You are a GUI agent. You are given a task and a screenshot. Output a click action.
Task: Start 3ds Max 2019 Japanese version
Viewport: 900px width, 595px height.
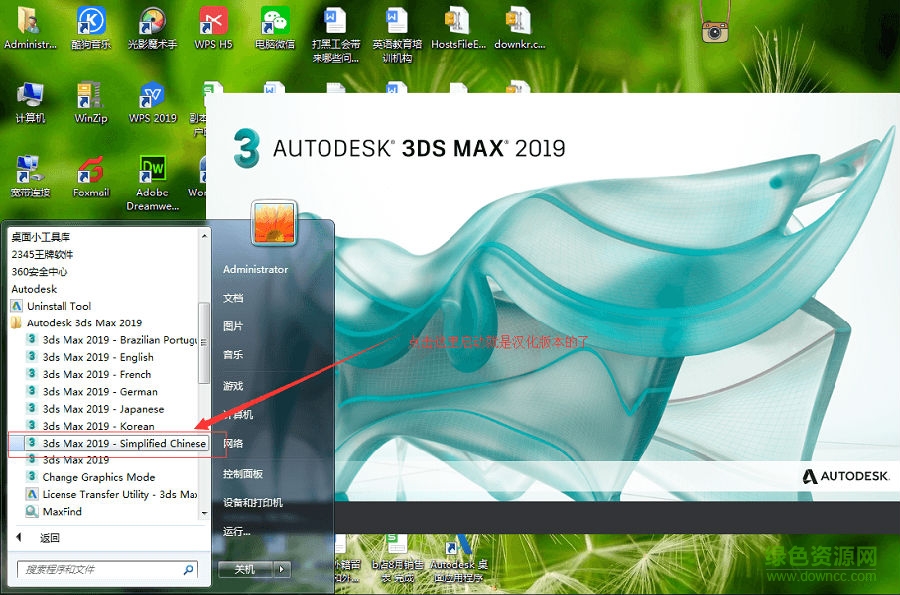click(x=102, y=409)
